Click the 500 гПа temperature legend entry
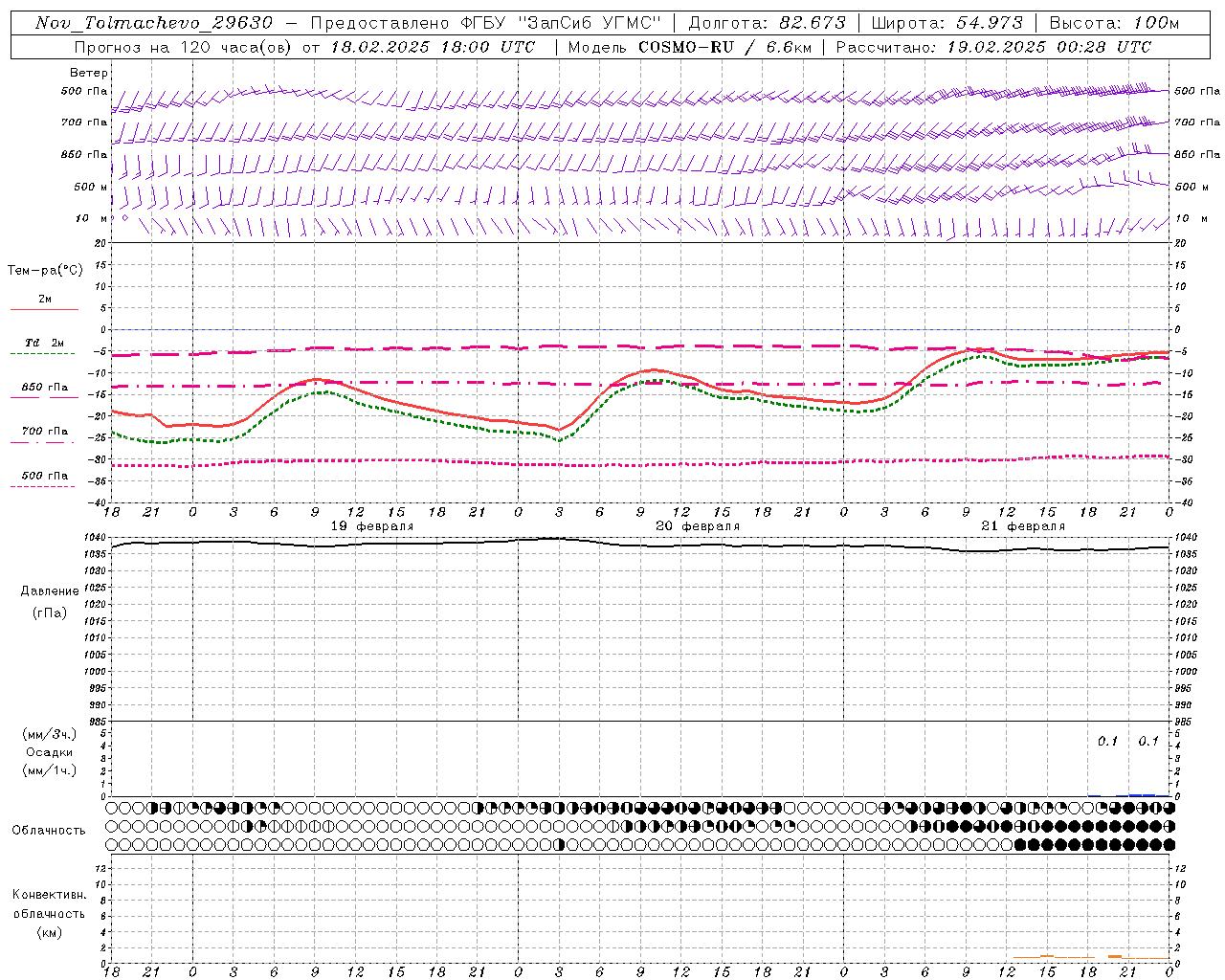The image size is (1225, 980). tap(45, 475)
